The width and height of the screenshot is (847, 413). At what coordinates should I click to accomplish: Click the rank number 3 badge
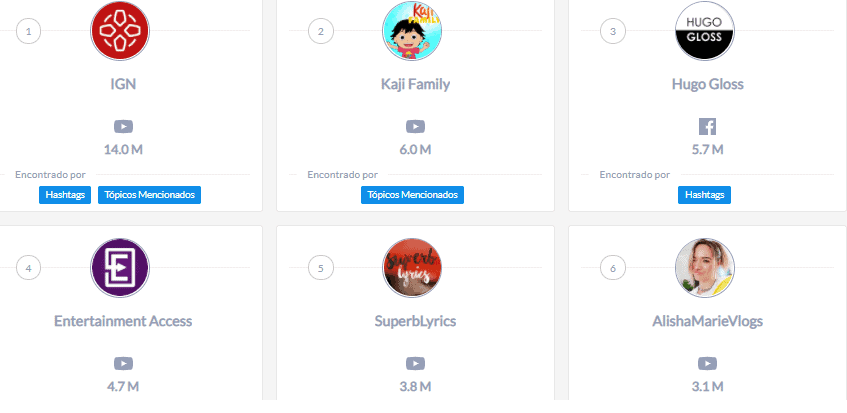[x=613, y=31]
